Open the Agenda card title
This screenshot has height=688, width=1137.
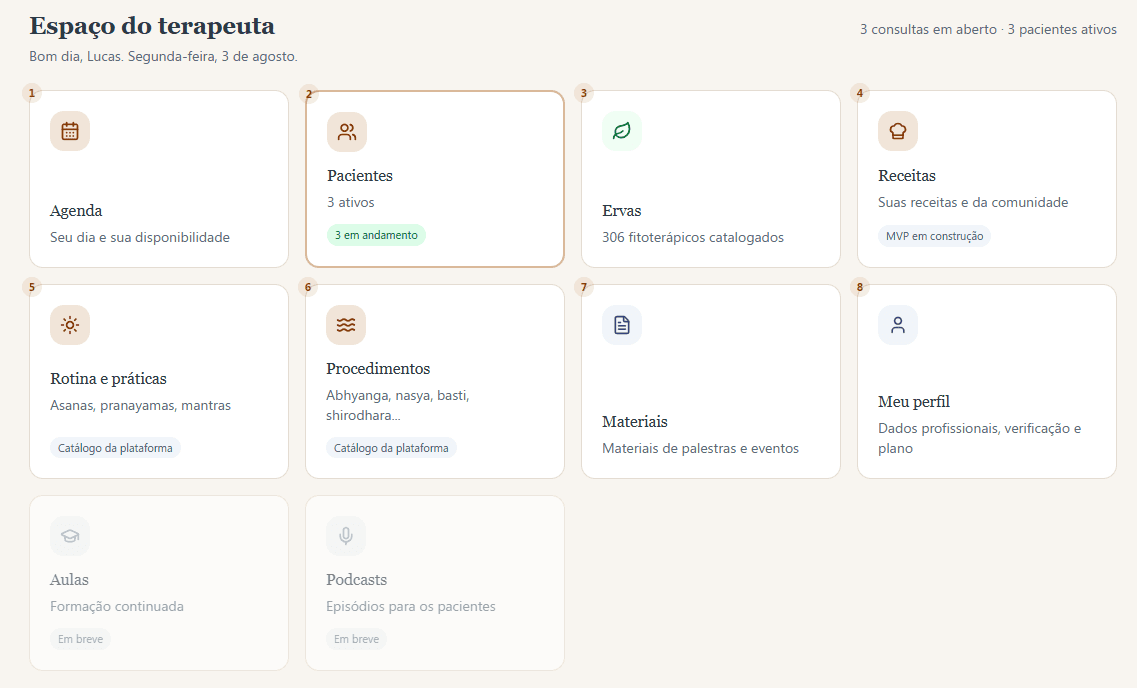[76, 211]
